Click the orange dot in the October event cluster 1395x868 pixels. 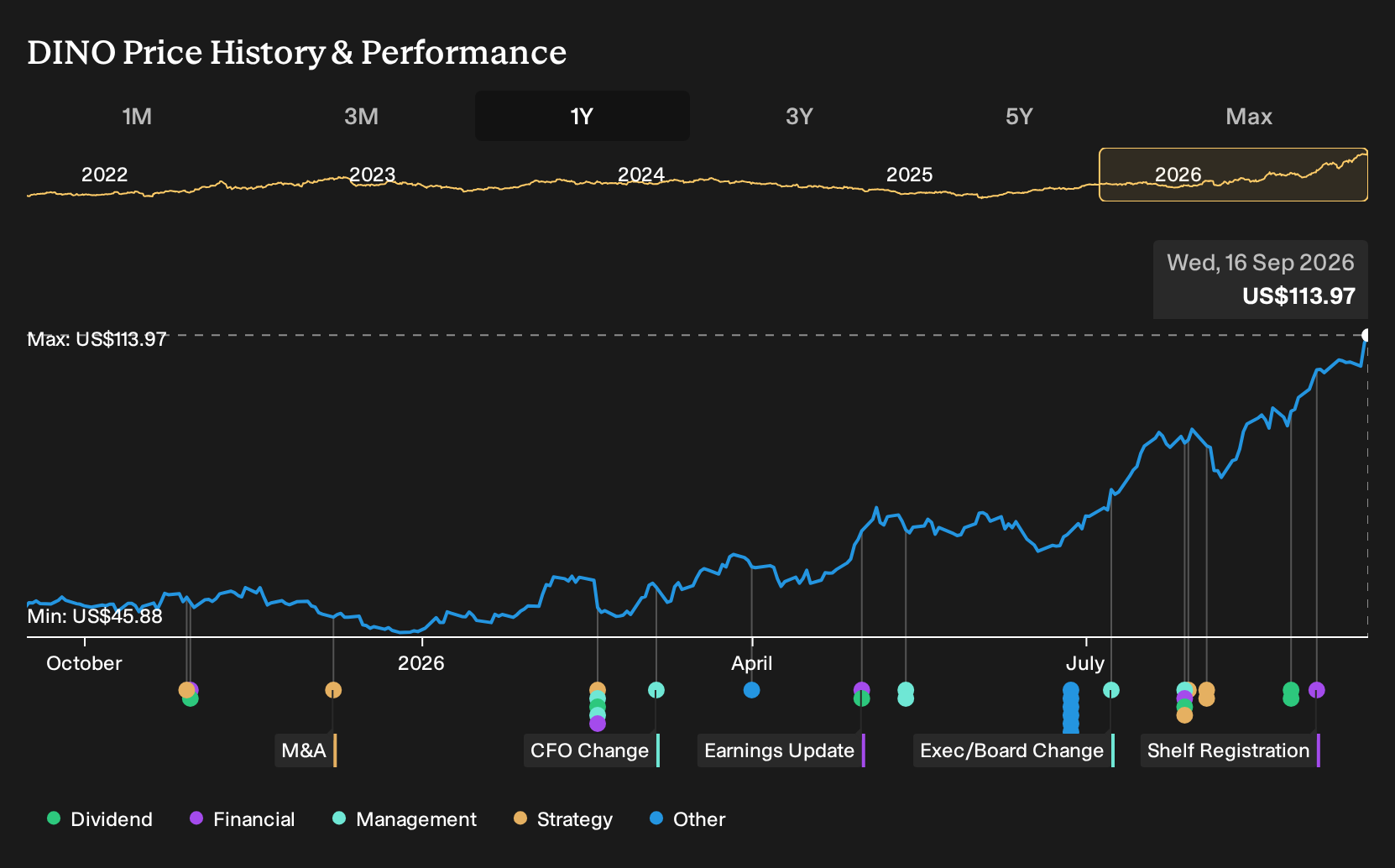pyautogui.click(x=185, y=690)
